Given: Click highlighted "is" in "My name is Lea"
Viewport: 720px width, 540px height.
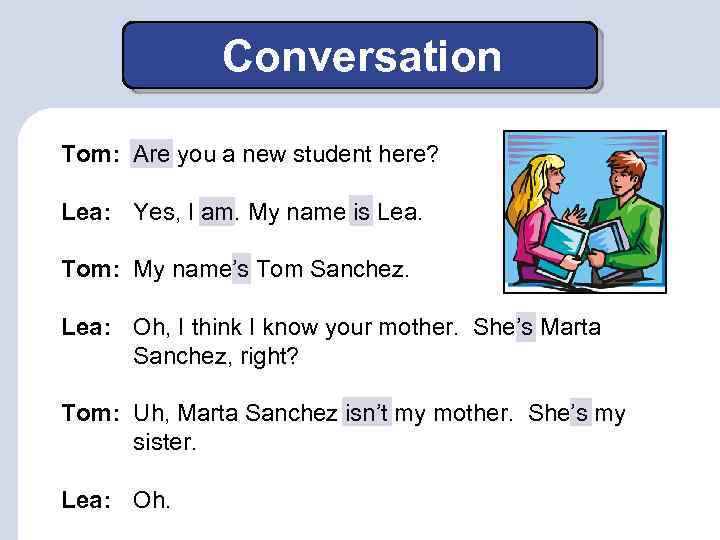Looking at the screenshot, I should (x=360, y=212).
